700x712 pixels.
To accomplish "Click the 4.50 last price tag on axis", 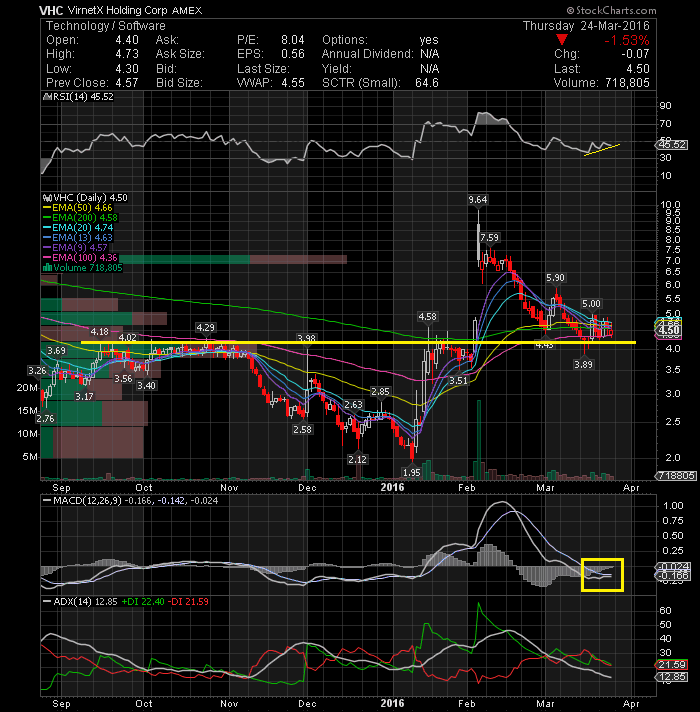I will 670,330.
